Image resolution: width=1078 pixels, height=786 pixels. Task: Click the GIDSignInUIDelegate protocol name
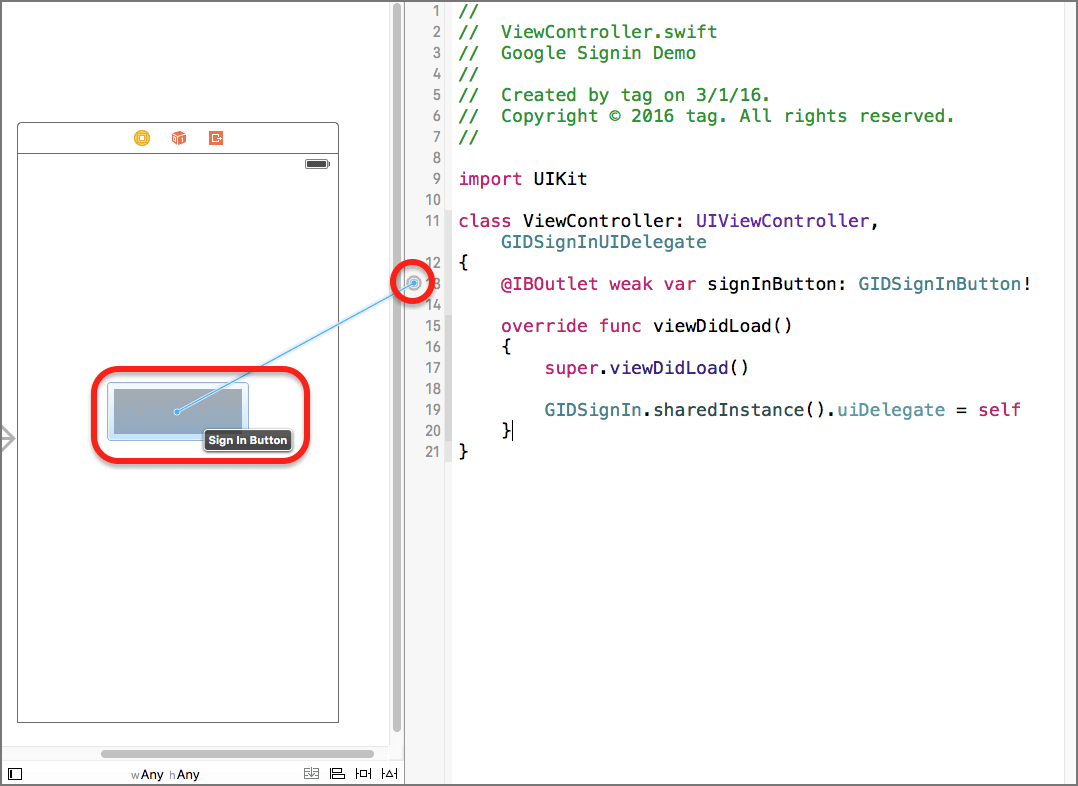pos(603,242)
